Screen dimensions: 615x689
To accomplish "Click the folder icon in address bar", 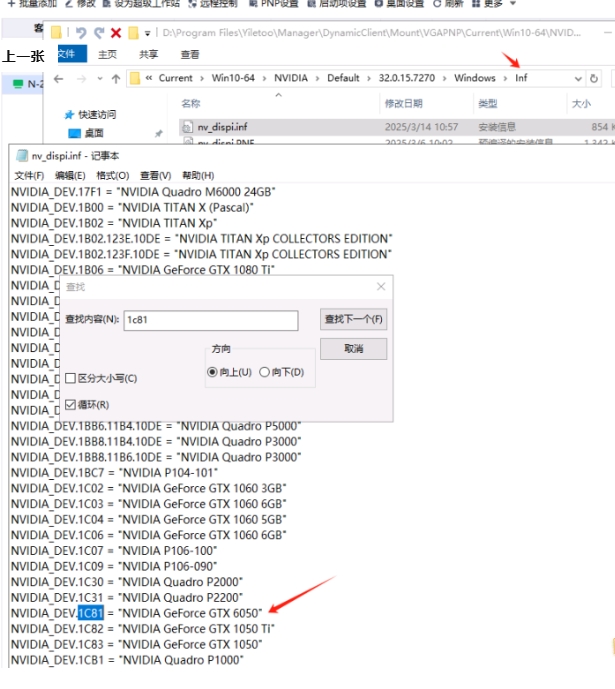I will click(135, 78).
